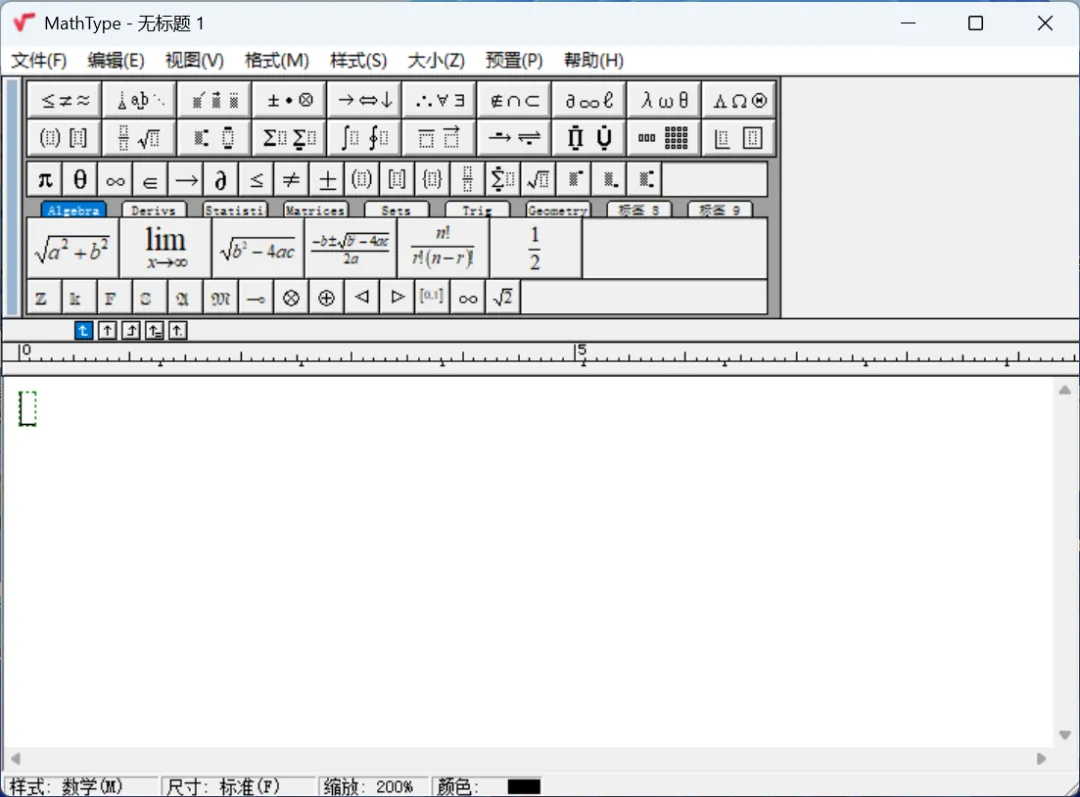The image size is (1080, 797).
Task: Open the 文件(F) menu
Action: (x=39, y=61)
